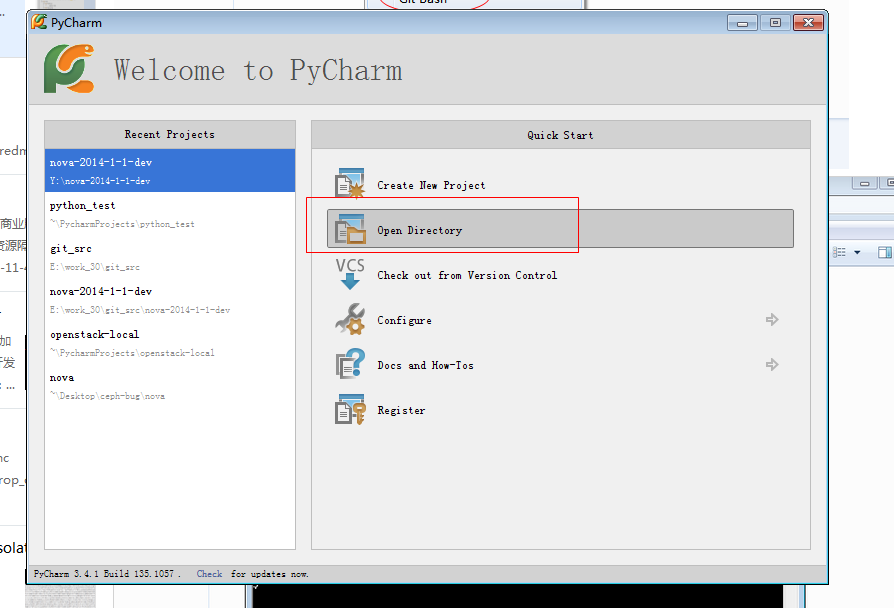Minimize the background explorer window
This screenshot has width=894, height=608.
click(865, 183)
